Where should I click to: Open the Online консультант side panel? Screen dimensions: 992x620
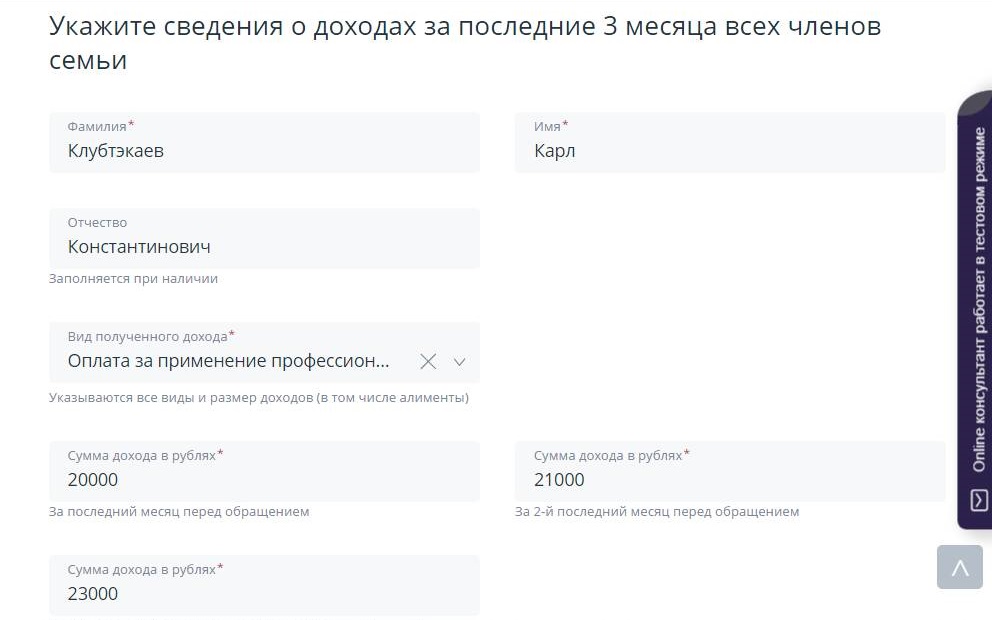978,300
